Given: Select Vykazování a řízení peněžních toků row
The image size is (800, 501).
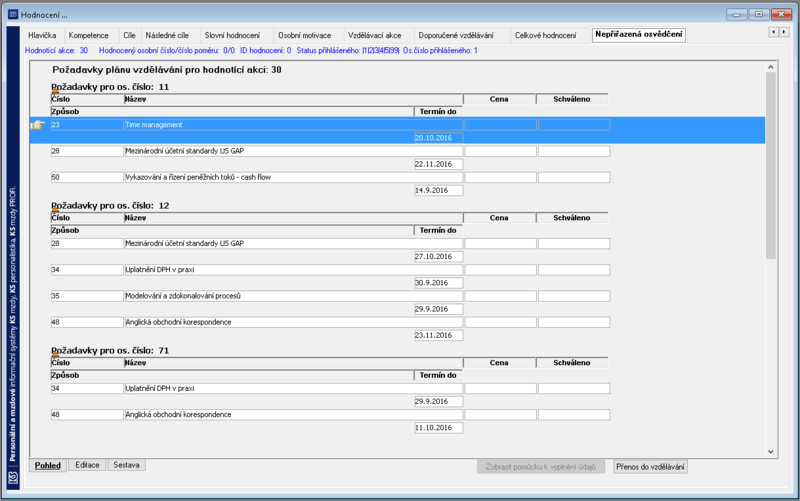Looking at the screenshot, I should (293, 177).
